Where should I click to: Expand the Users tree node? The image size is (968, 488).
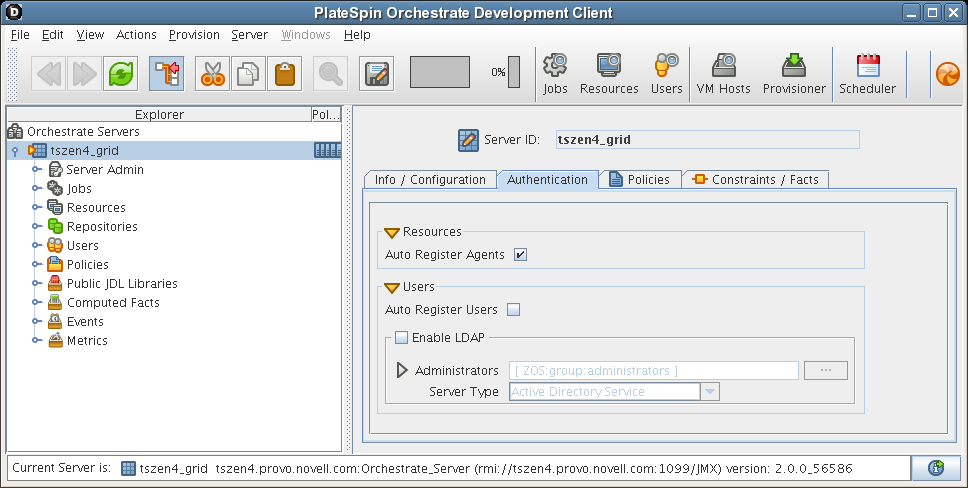click(x=37, y=245)
